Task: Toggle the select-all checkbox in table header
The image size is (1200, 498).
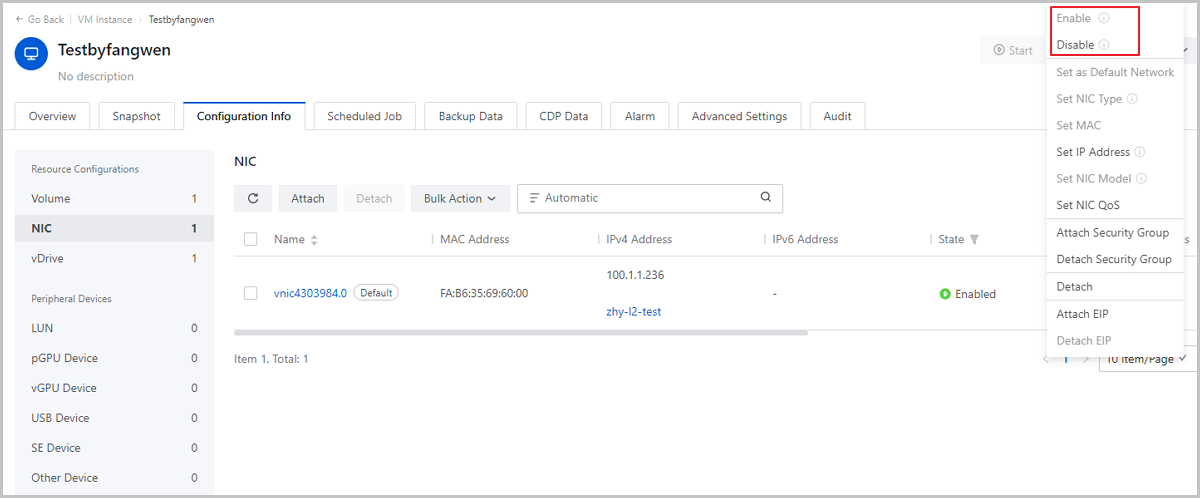Action: point(251,239)
